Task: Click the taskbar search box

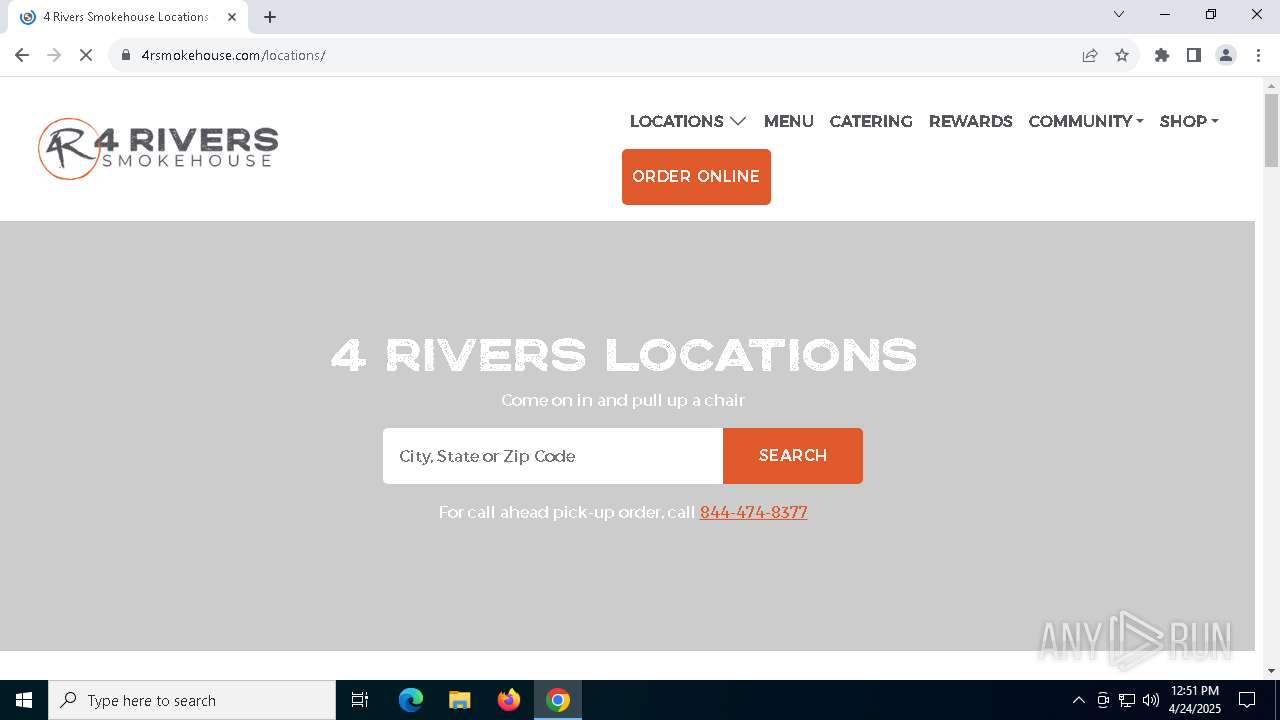Action: [192, 700]
